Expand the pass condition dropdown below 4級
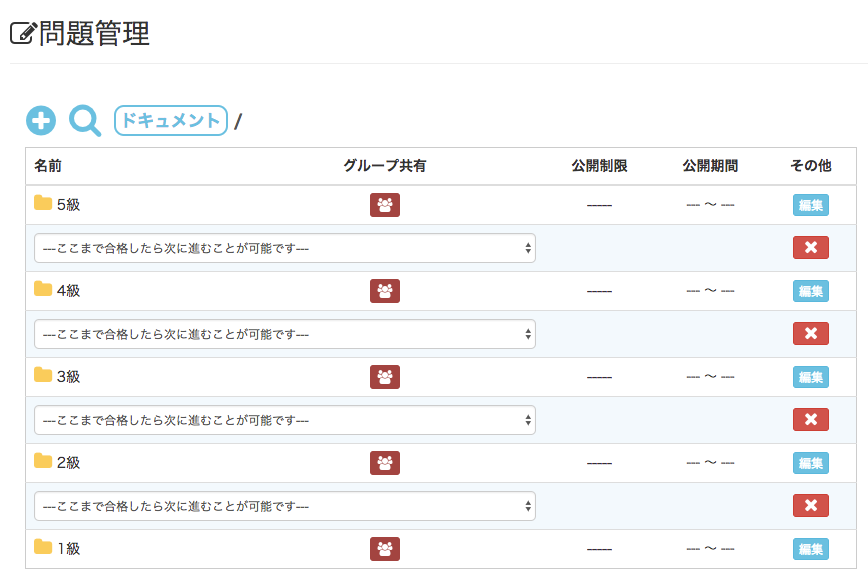This screenshot has height=588, width=868. coord(285,334)
